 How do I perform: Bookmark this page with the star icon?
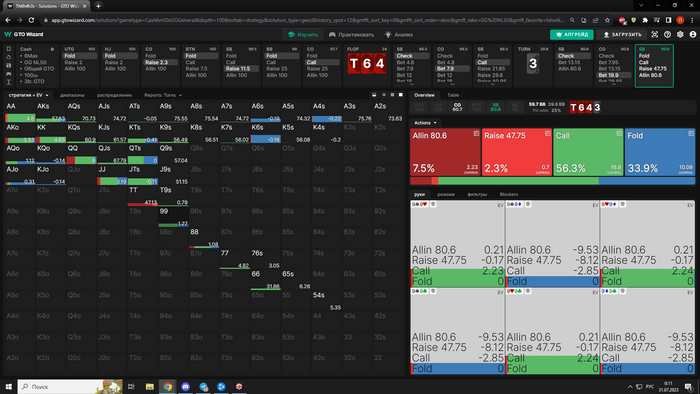(607, 20)
